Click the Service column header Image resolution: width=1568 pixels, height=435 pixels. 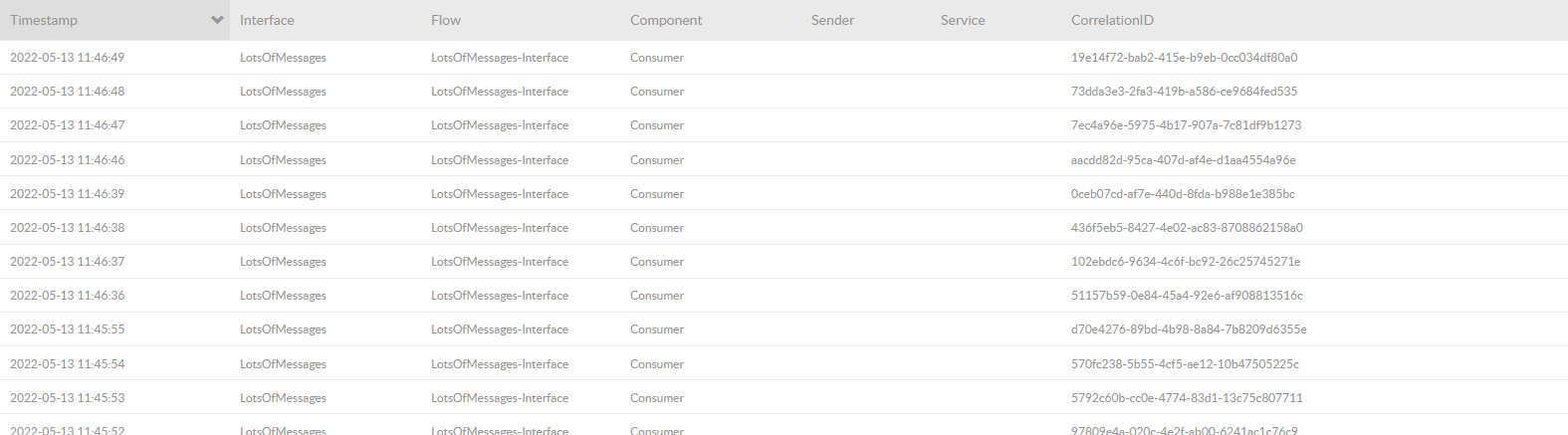click(963, 20)
